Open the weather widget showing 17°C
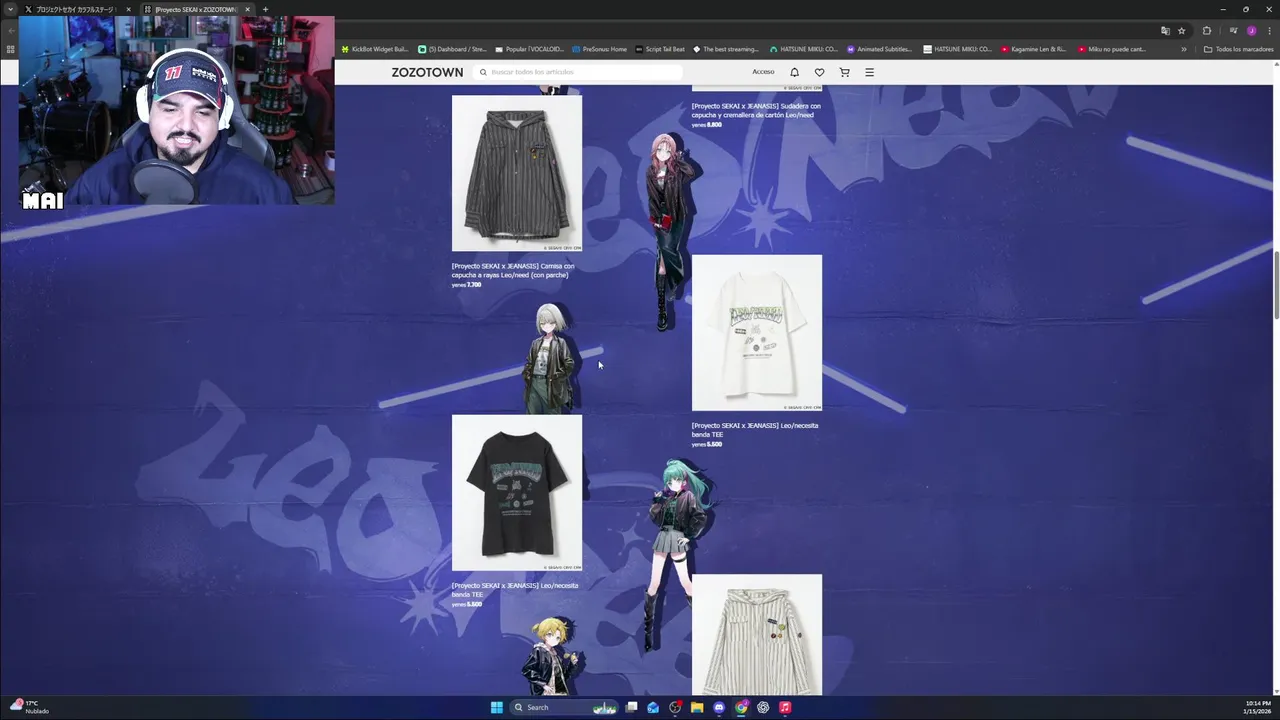The height and width of the screenshot is (720, 1280). click(30, 707)
